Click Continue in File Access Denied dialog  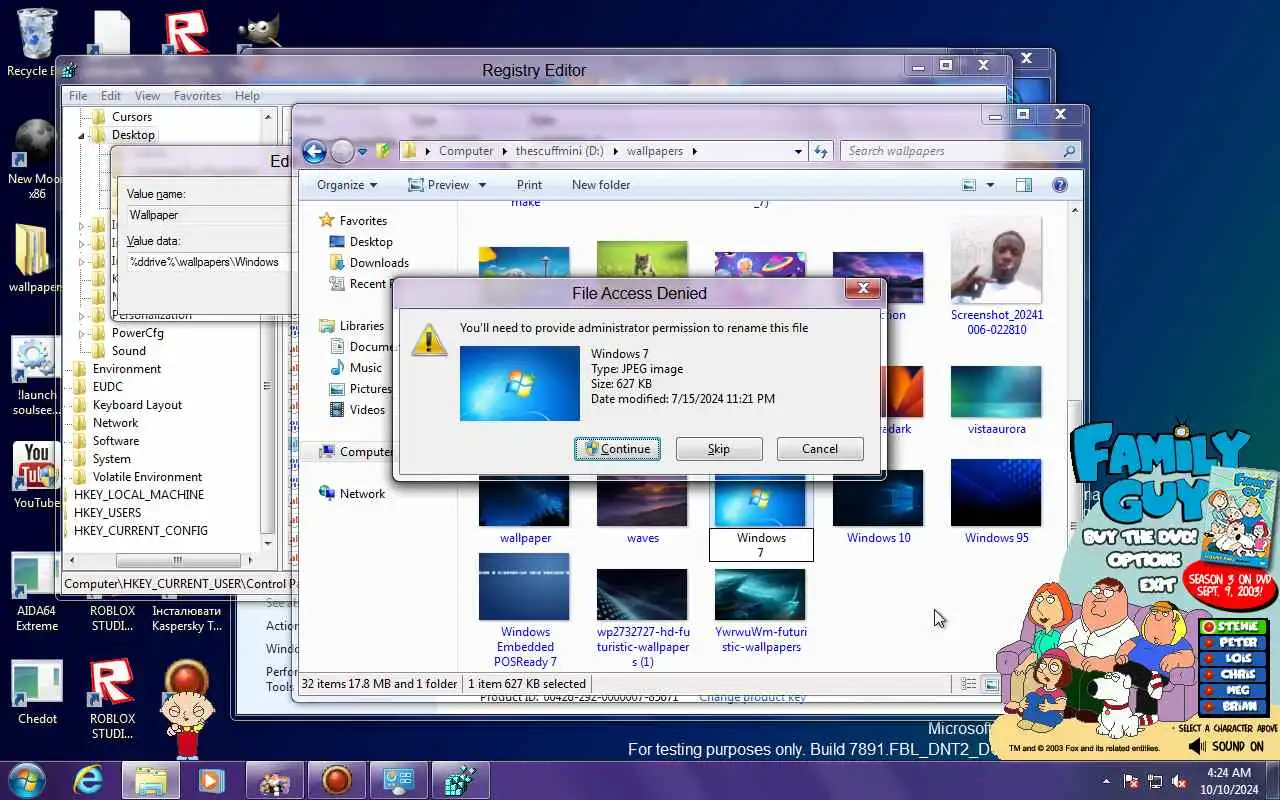coord(617,449)
